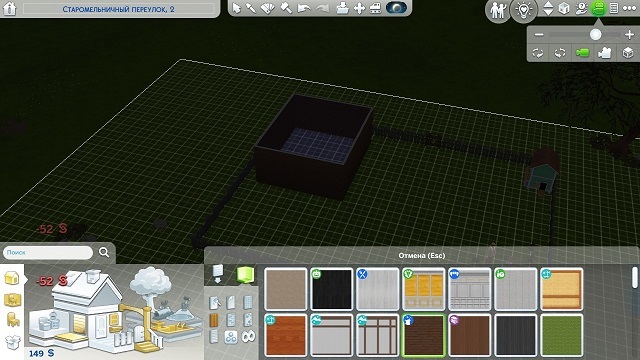Select the arrow pointer tool in top toolbar
Screen dimensions: 640x360
click(x=236, y=8)
